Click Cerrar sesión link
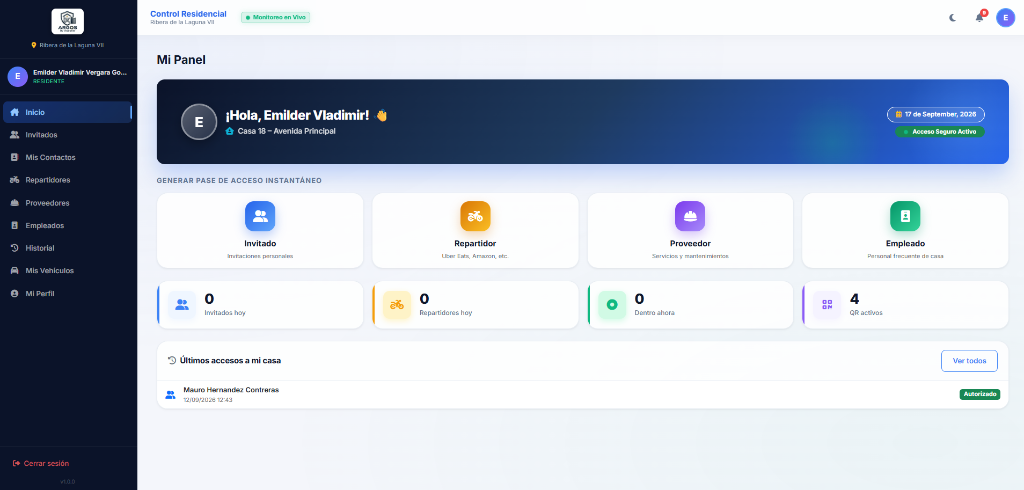Image resolution: width=1024 pixels, height=490 pixels. click(46, 463)
